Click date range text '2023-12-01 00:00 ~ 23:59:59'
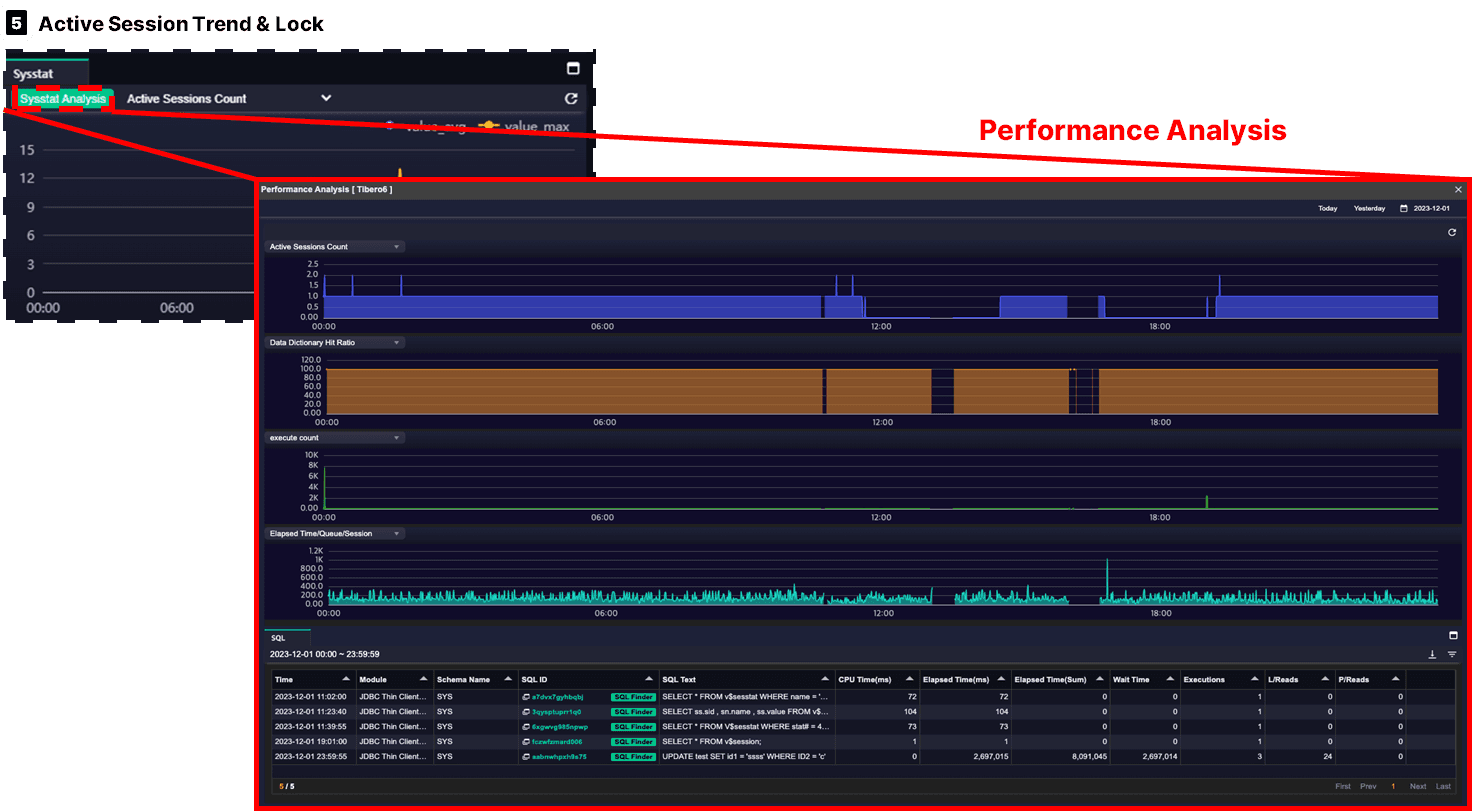 324,654
